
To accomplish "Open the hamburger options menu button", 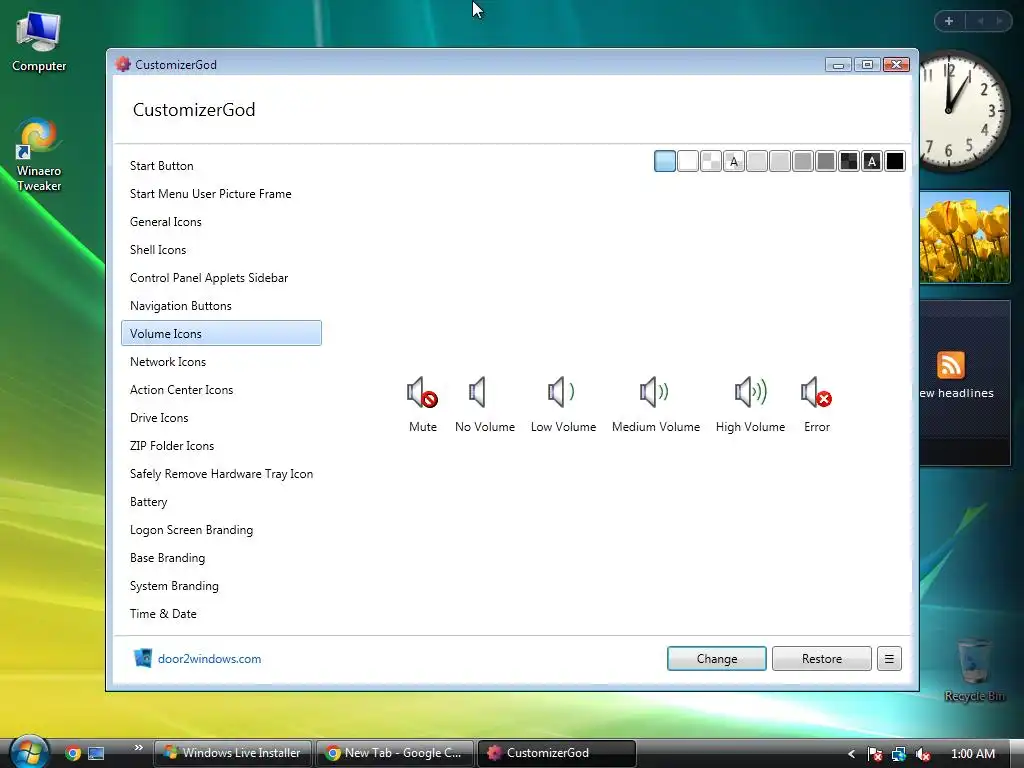I will 889,659.
